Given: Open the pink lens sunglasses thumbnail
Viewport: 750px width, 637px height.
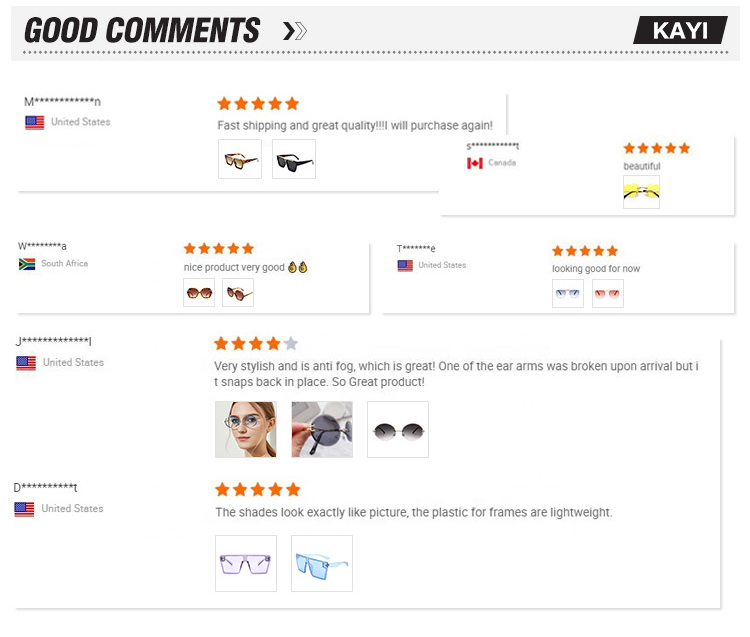Looking at the screenshot, I should 607,293.
